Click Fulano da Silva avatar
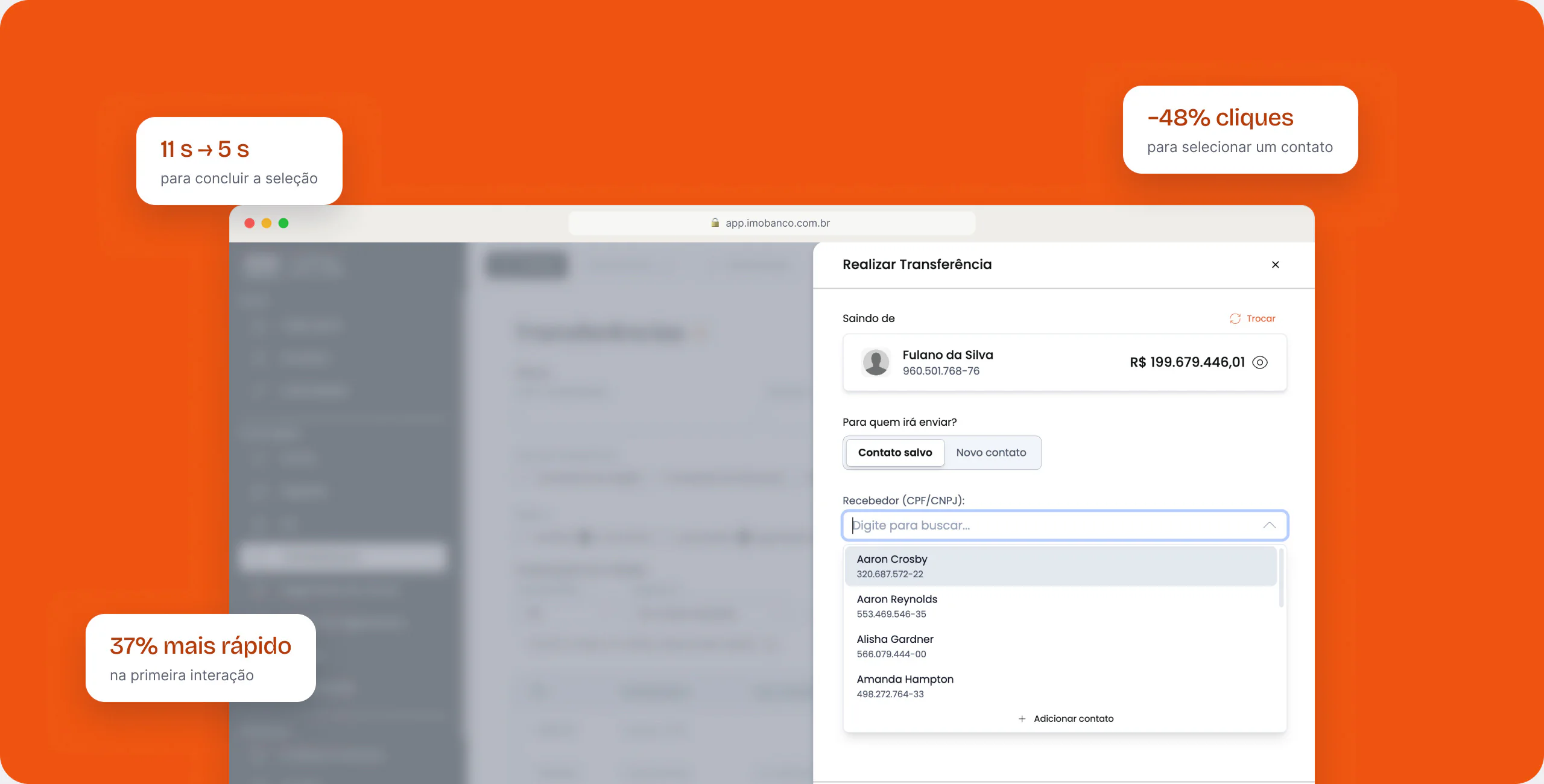Image resolution: width=1544 pixels, height=784 pixels. 876,362
